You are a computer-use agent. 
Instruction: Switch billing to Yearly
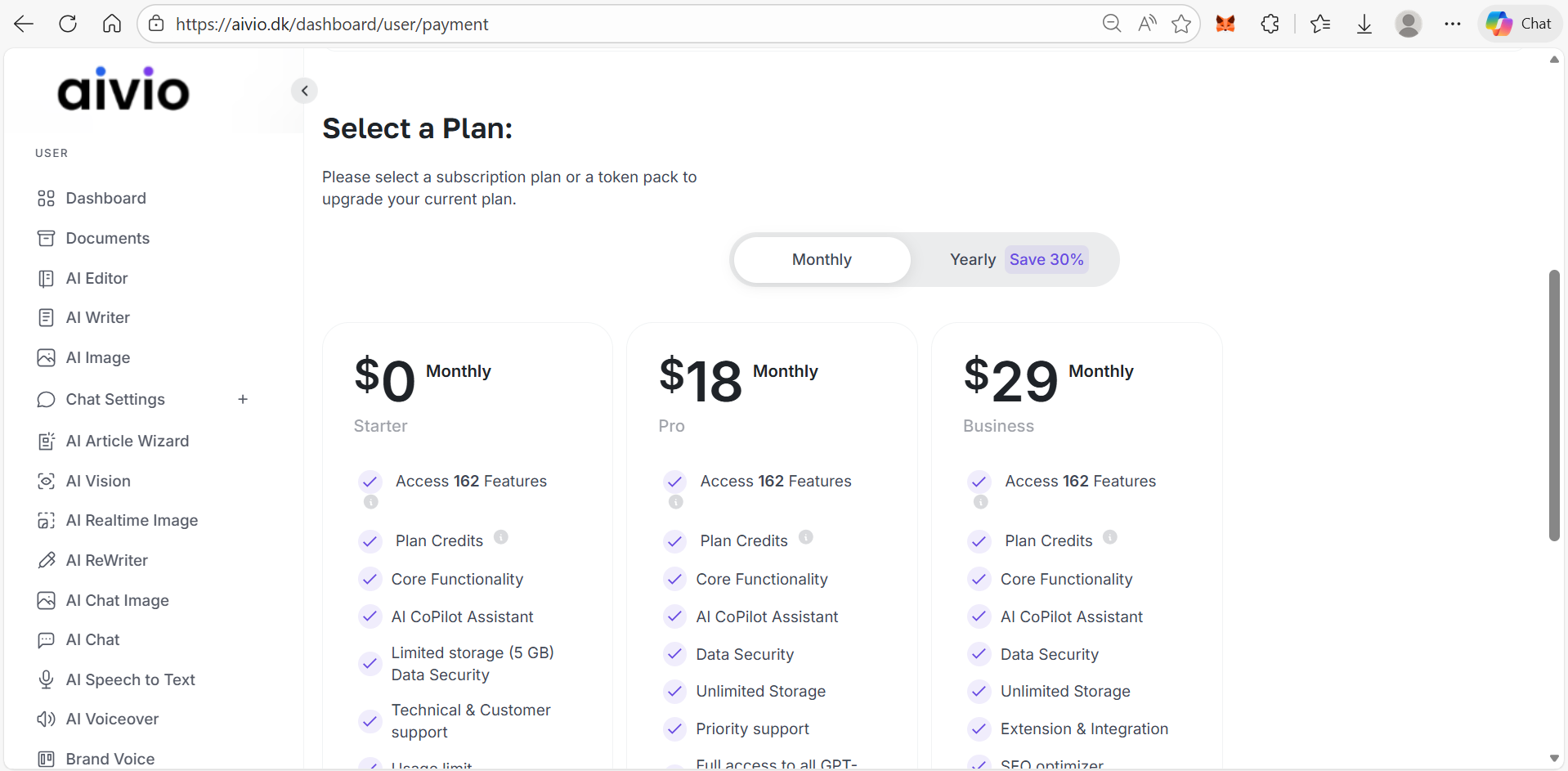click(x=972, y=259)
